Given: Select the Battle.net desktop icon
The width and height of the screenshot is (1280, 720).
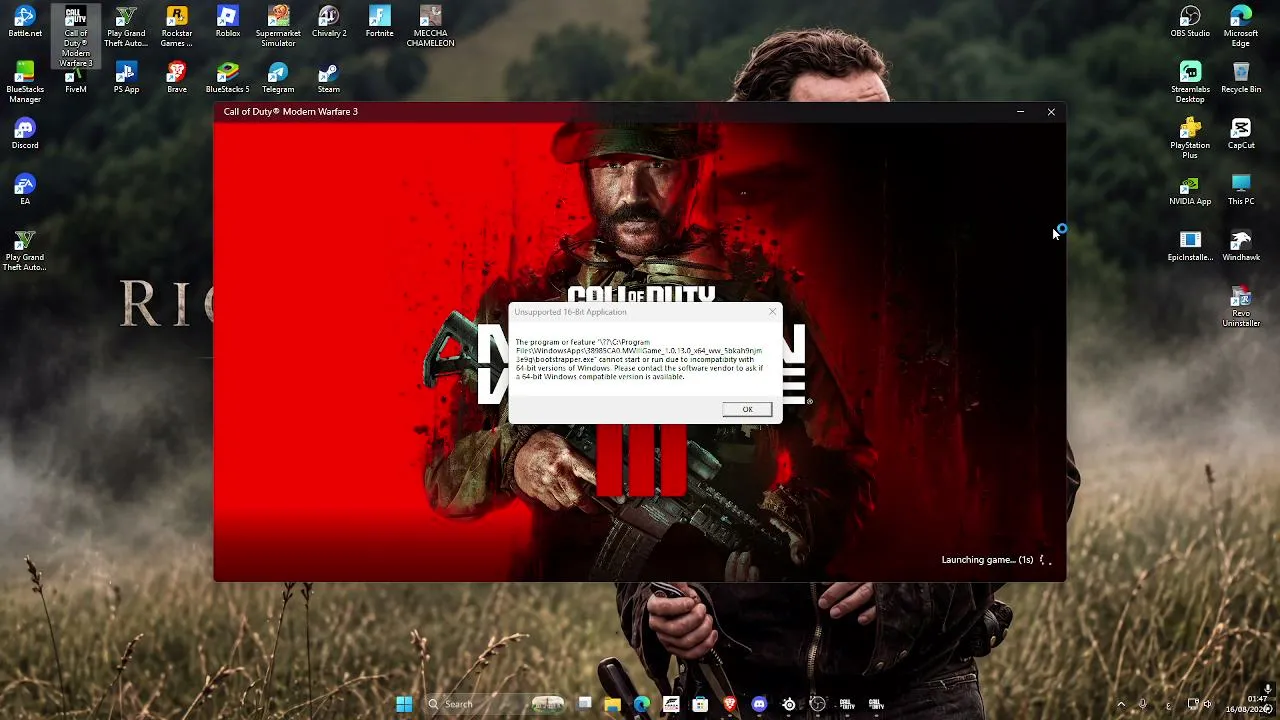Looking at the screenshot, I should tap(25, 22).
